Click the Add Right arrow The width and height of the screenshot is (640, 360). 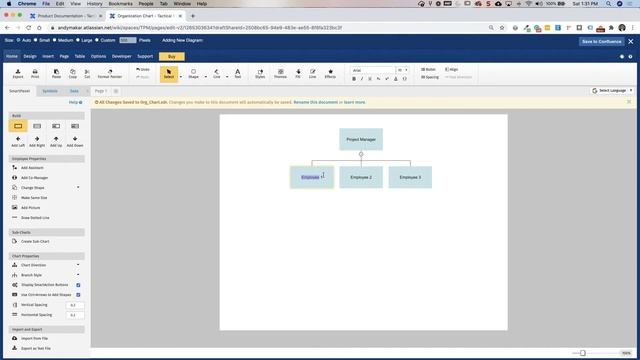37,141
